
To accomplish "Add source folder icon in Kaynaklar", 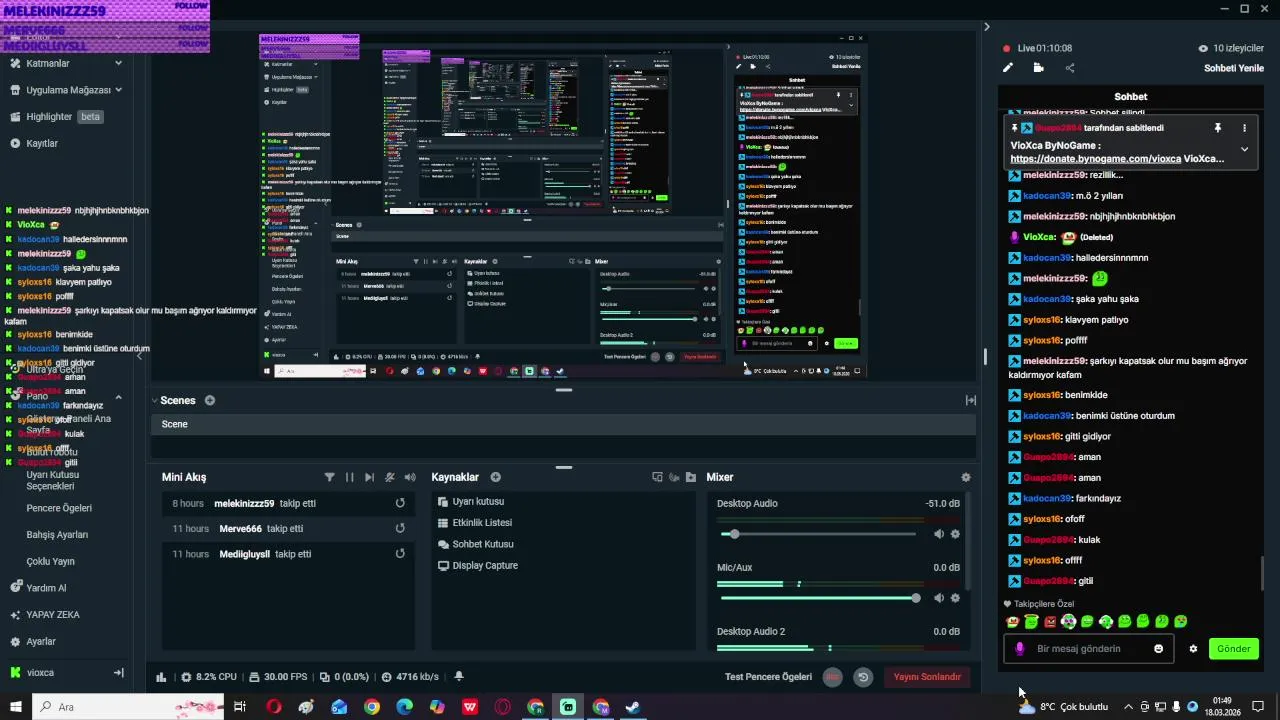I will (690, 477).
